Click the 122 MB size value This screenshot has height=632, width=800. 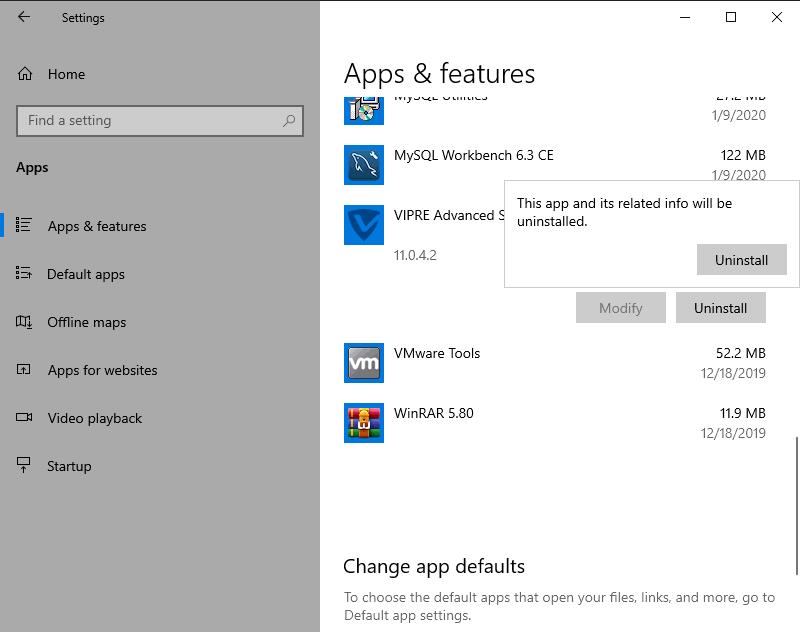tap(743, 155)
